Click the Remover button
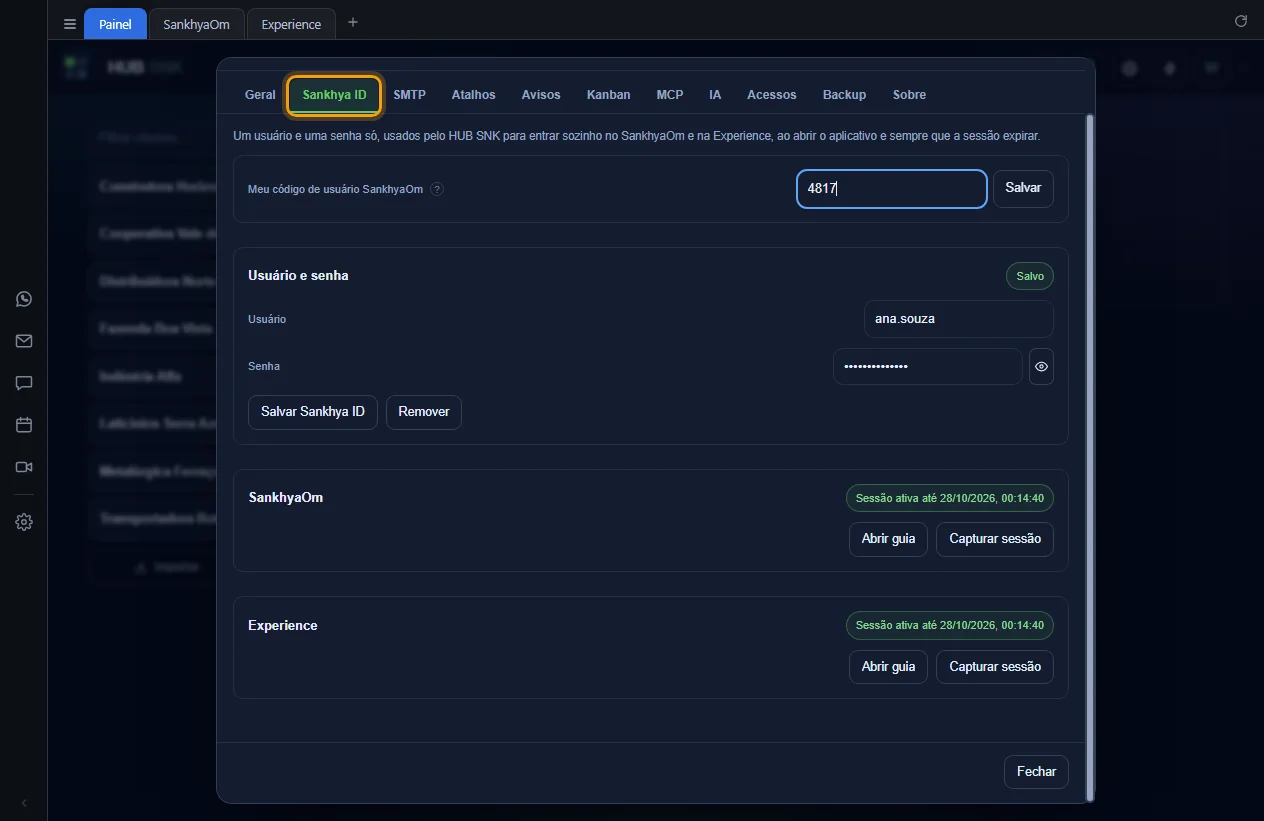 click(424, 412)
